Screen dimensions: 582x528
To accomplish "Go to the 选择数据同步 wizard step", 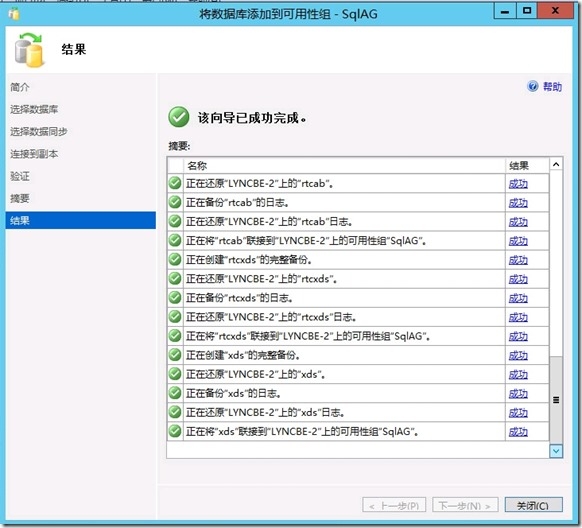I will (x=39, y=131).
